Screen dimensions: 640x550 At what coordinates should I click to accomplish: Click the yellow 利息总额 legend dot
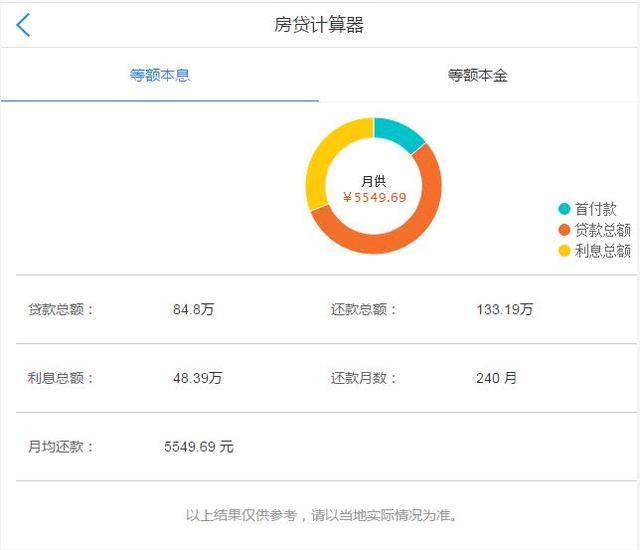(564, 251)
